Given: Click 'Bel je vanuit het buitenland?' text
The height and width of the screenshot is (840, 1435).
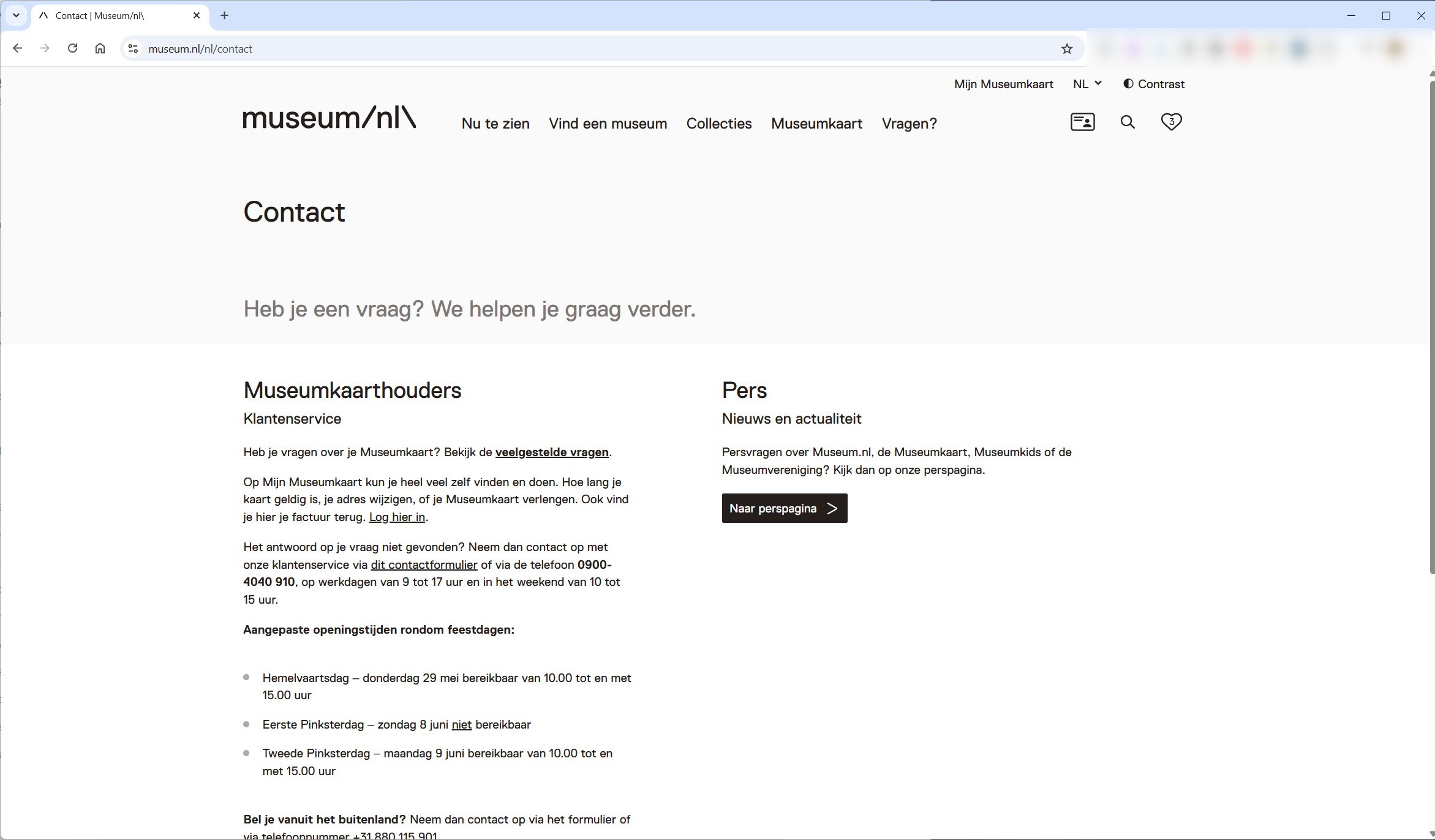Looking at the screenshot, I should point(324,819).
